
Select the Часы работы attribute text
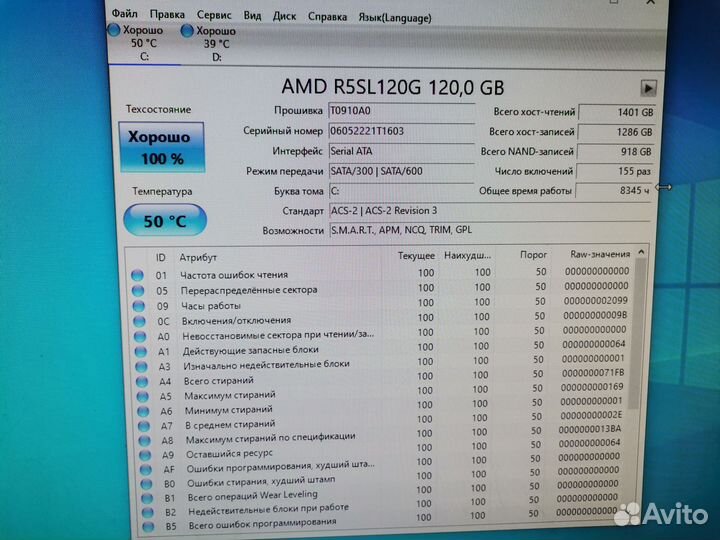pos(211,306)
